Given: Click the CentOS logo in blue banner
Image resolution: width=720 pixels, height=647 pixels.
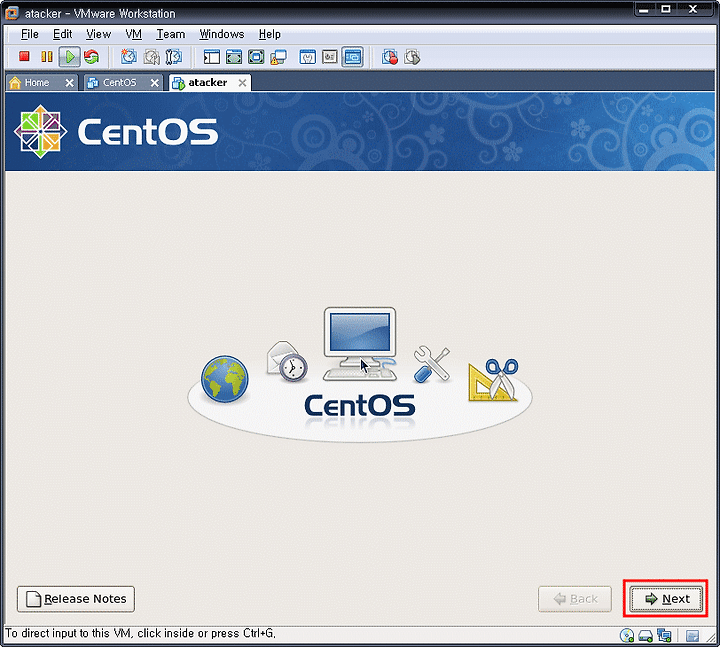Looking at the screenshot, I should [116, 132].
